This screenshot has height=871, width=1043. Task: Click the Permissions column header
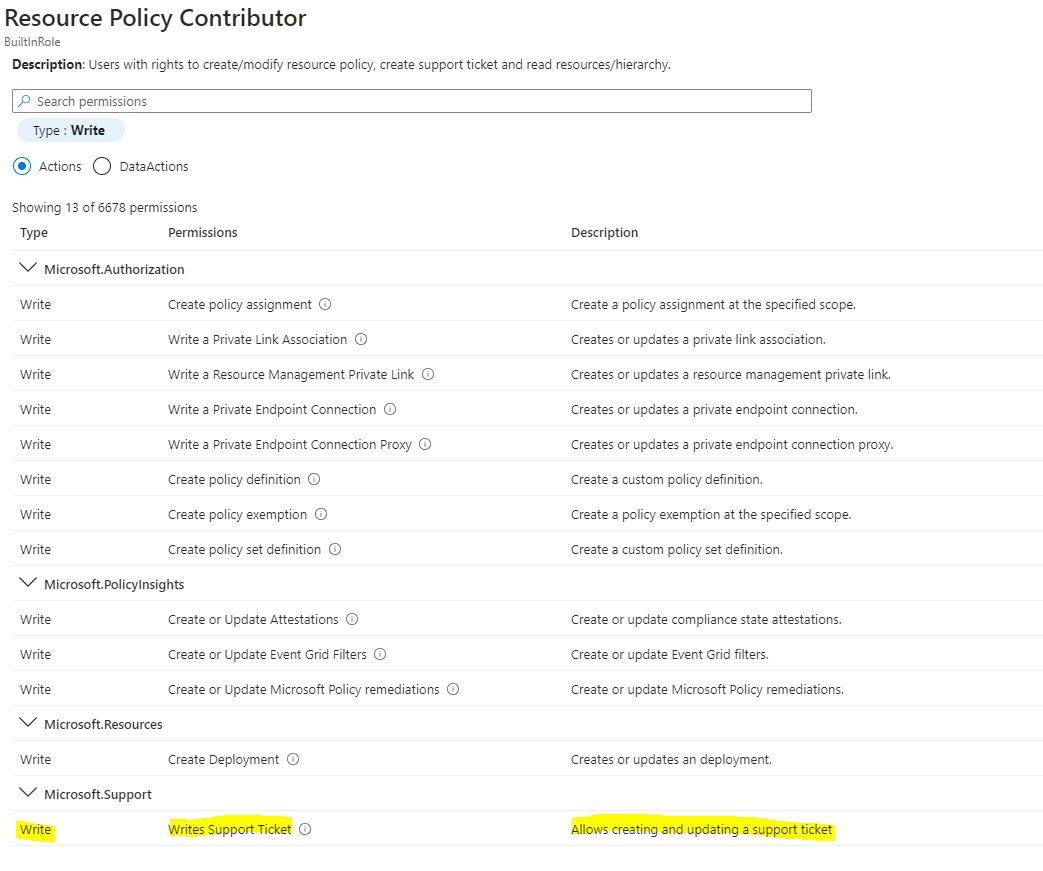(203, 233)
